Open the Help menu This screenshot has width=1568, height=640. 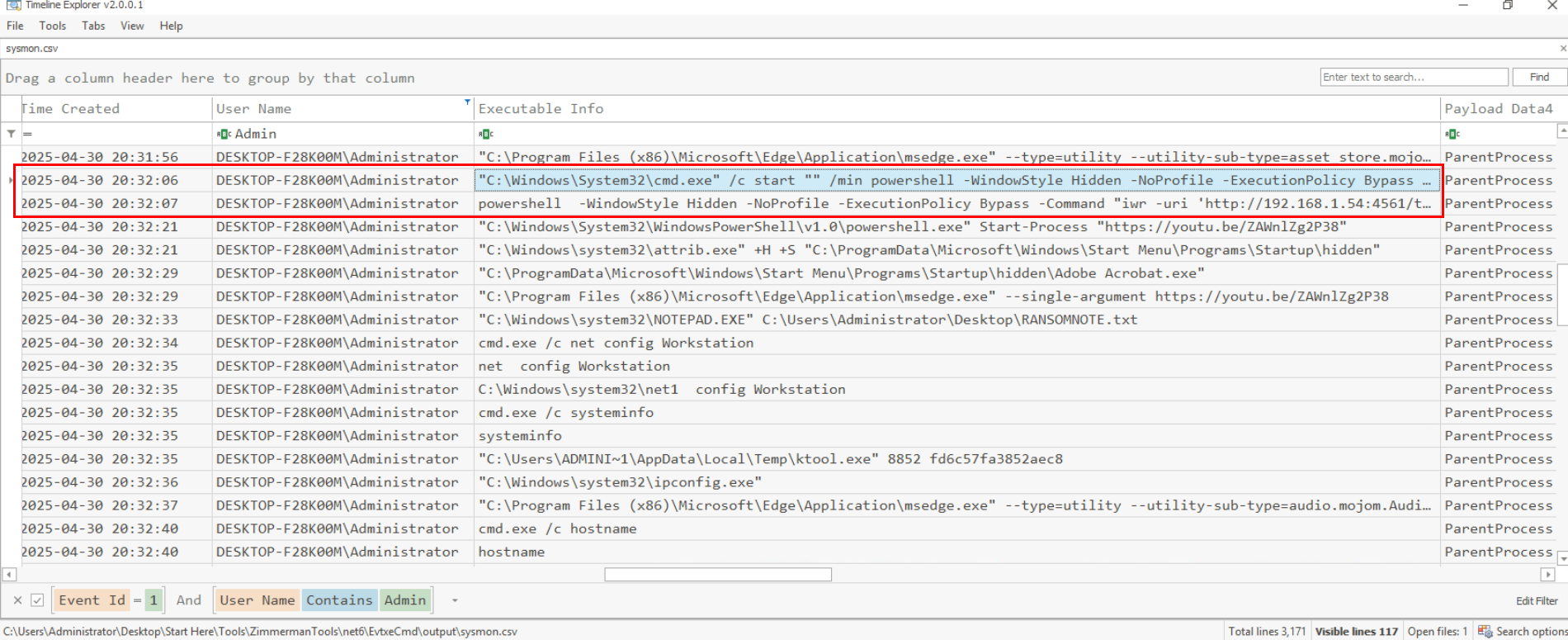tap(171, 26)
